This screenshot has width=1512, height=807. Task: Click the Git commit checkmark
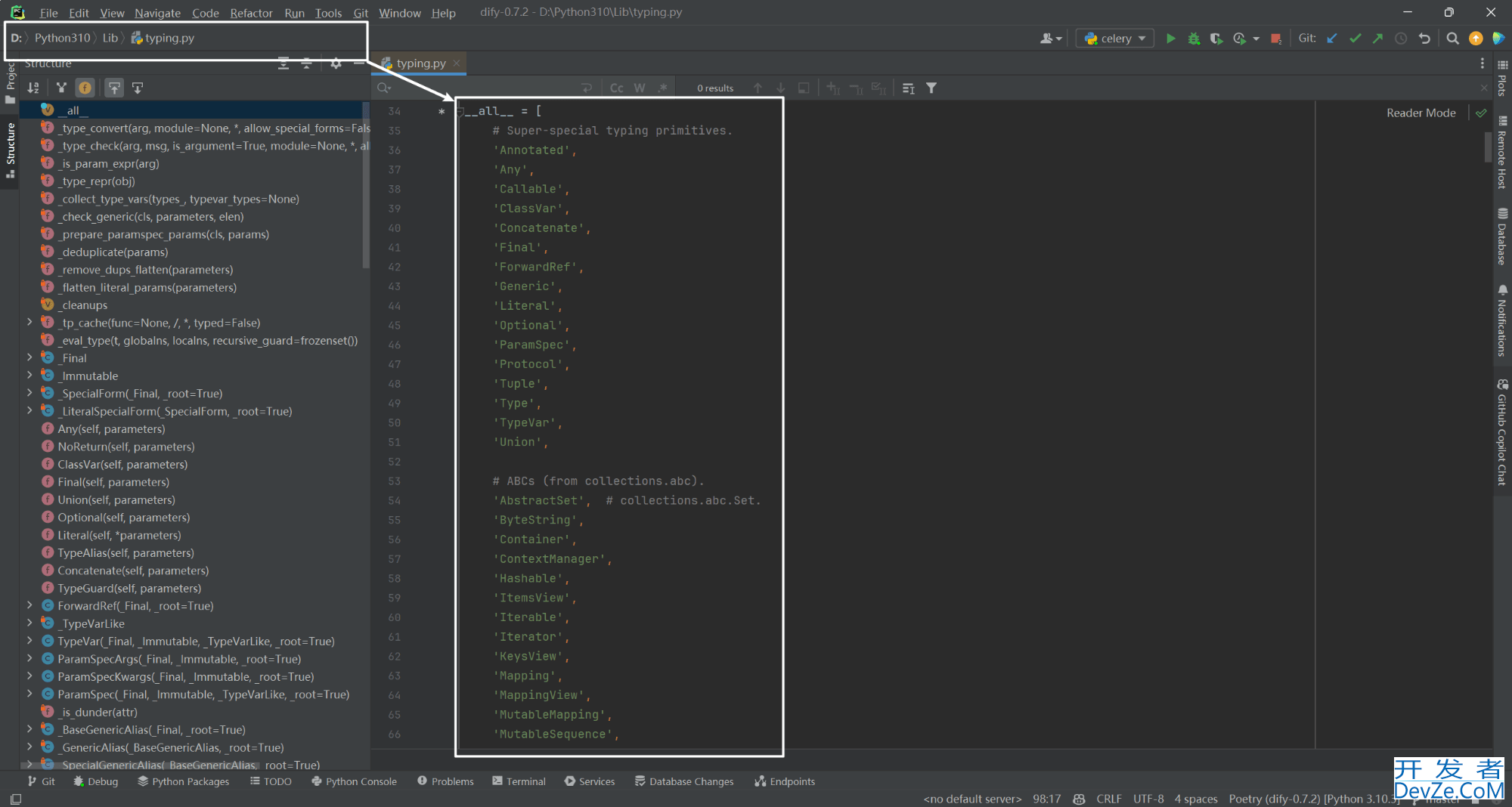pyautogui.click(x=1355, y=39)
